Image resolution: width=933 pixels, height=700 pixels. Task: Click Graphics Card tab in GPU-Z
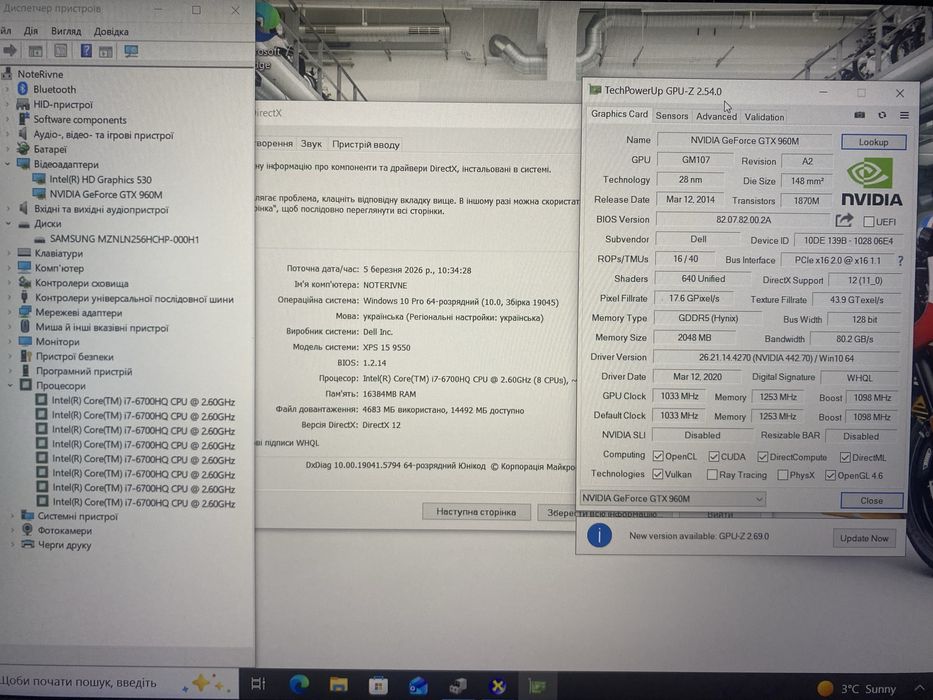pyautogui.click(x=619, y=114)
